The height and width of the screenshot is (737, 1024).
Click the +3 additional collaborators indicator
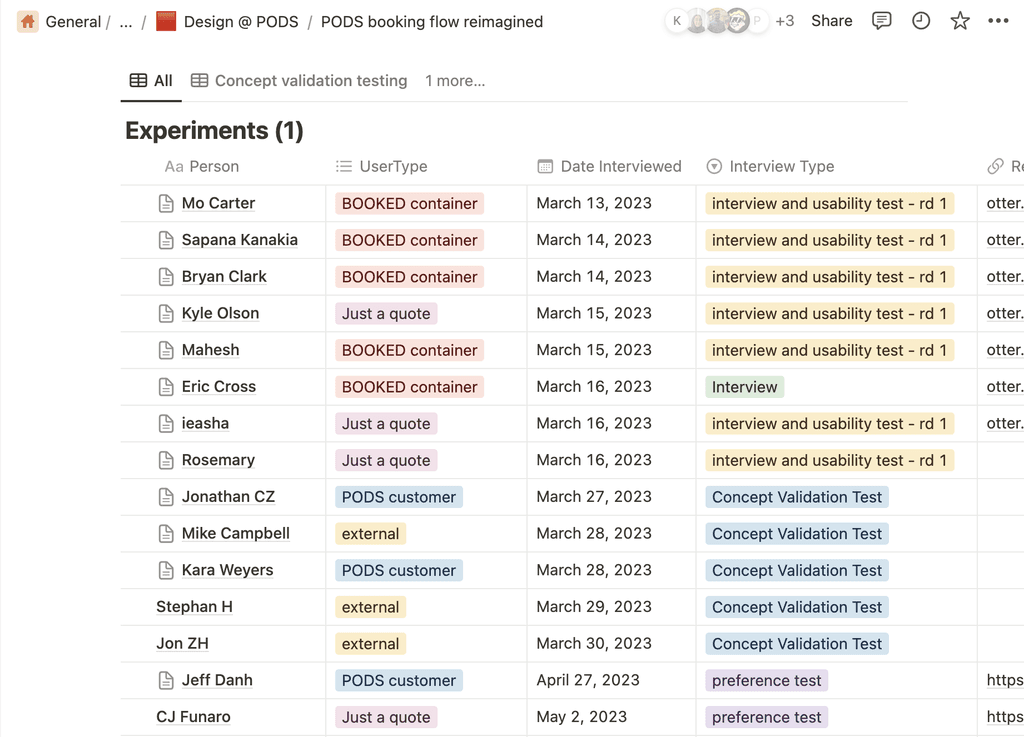(784, 21)
